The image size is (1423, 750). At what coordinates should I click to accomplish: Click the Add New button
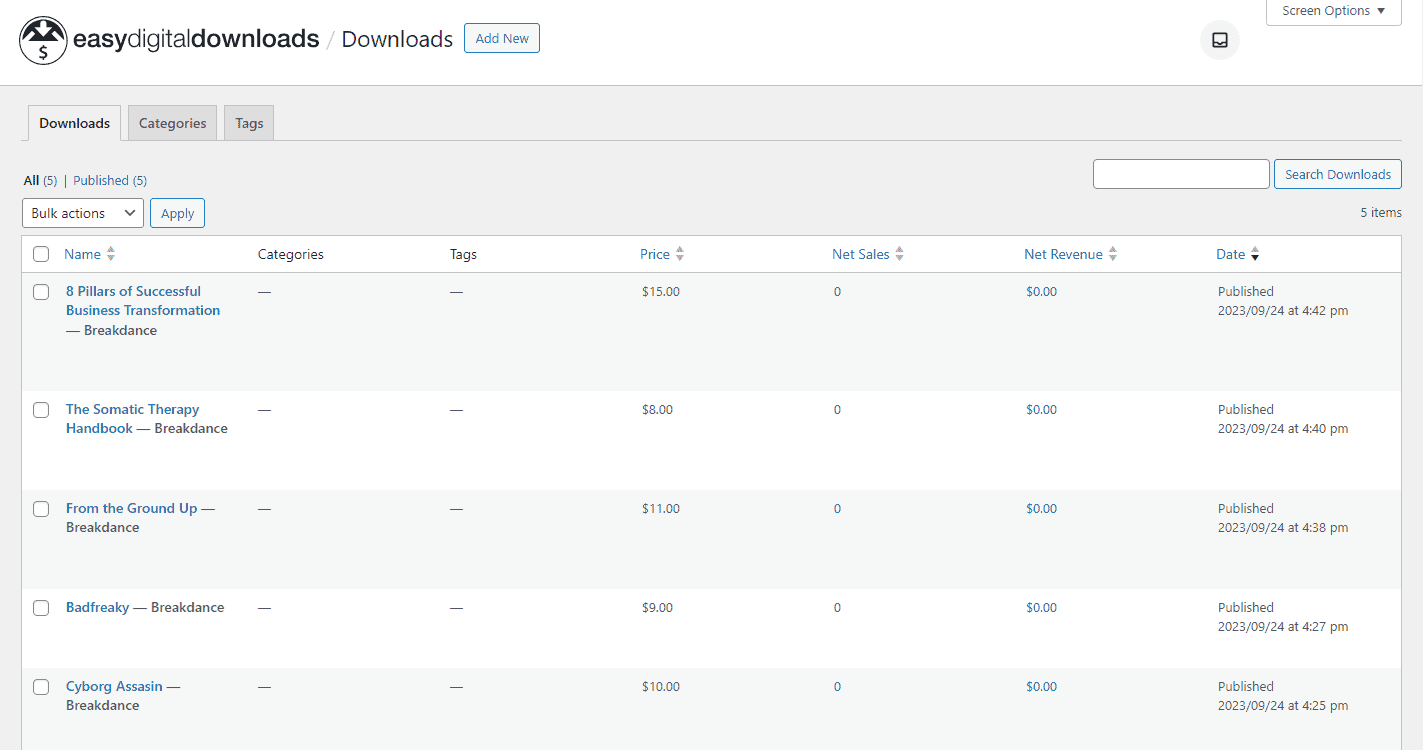[502, 39]
